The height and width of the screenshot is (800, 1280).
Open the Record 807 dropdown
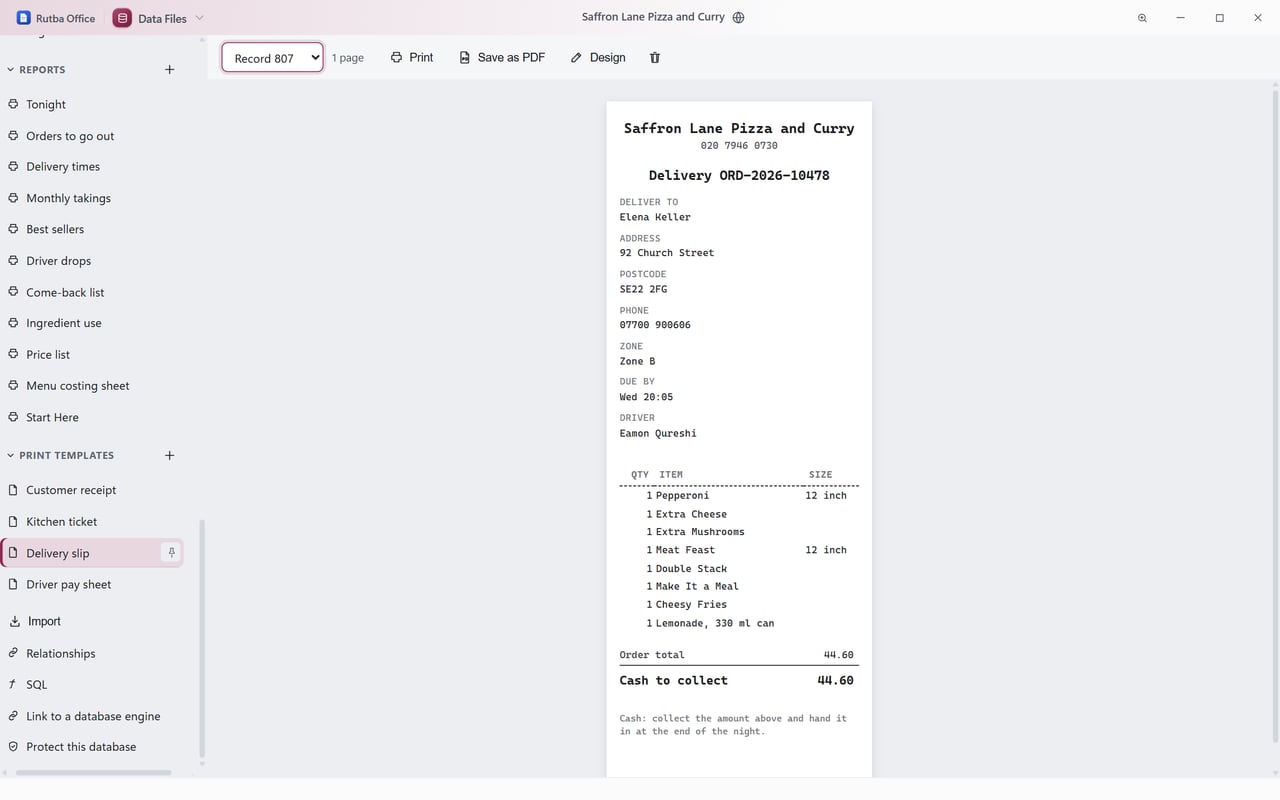pyautogui.click(x=272, y=58)
